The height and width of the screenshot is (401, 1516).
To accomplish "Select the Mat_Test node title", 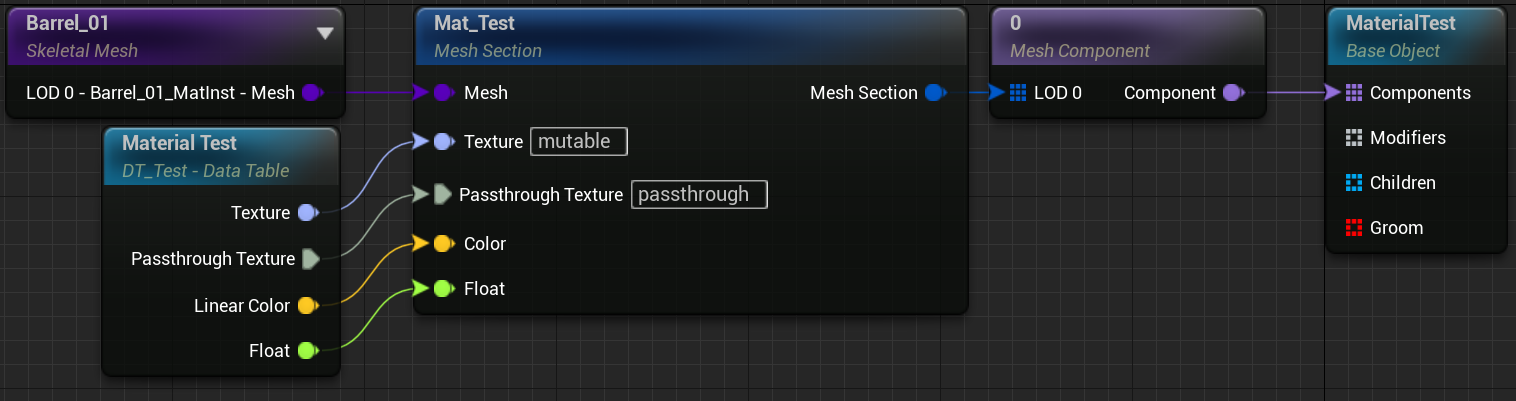I will click(x=475, y=23).
